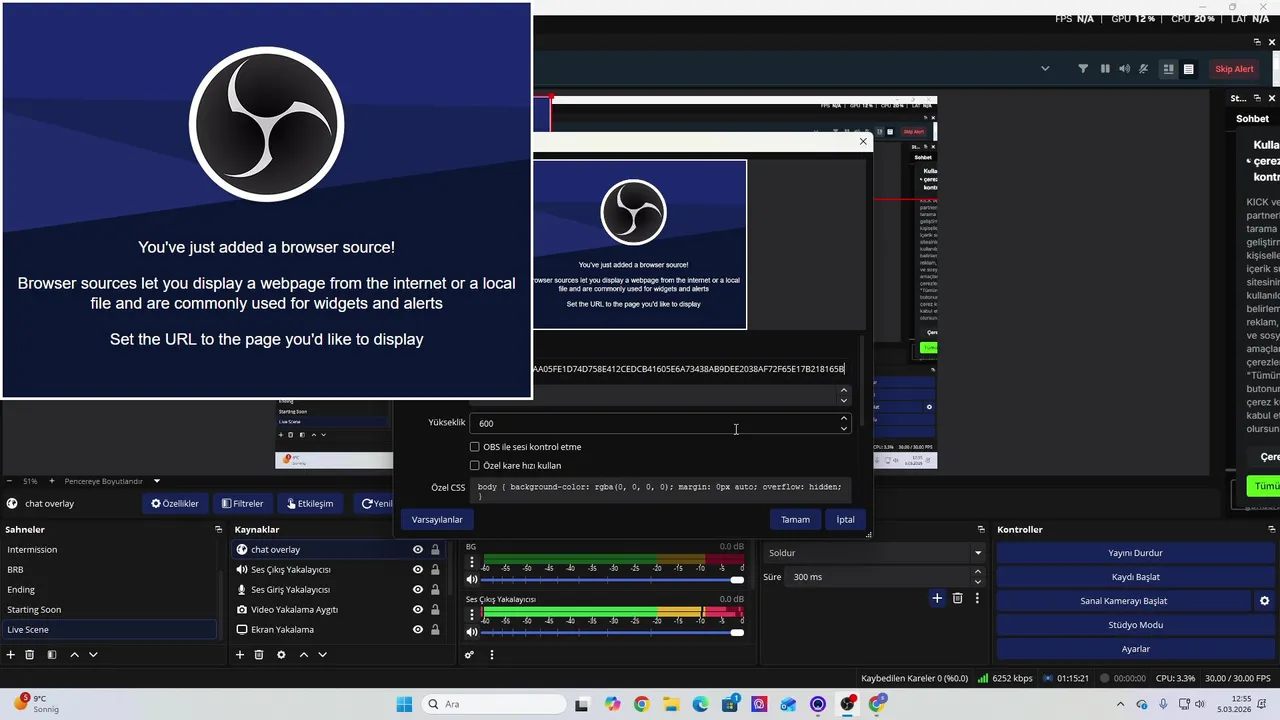Click Ses Çıkış Yakalayıcısı volume slider handle
The image size is (1280, 720).
(x=737, y=633)
